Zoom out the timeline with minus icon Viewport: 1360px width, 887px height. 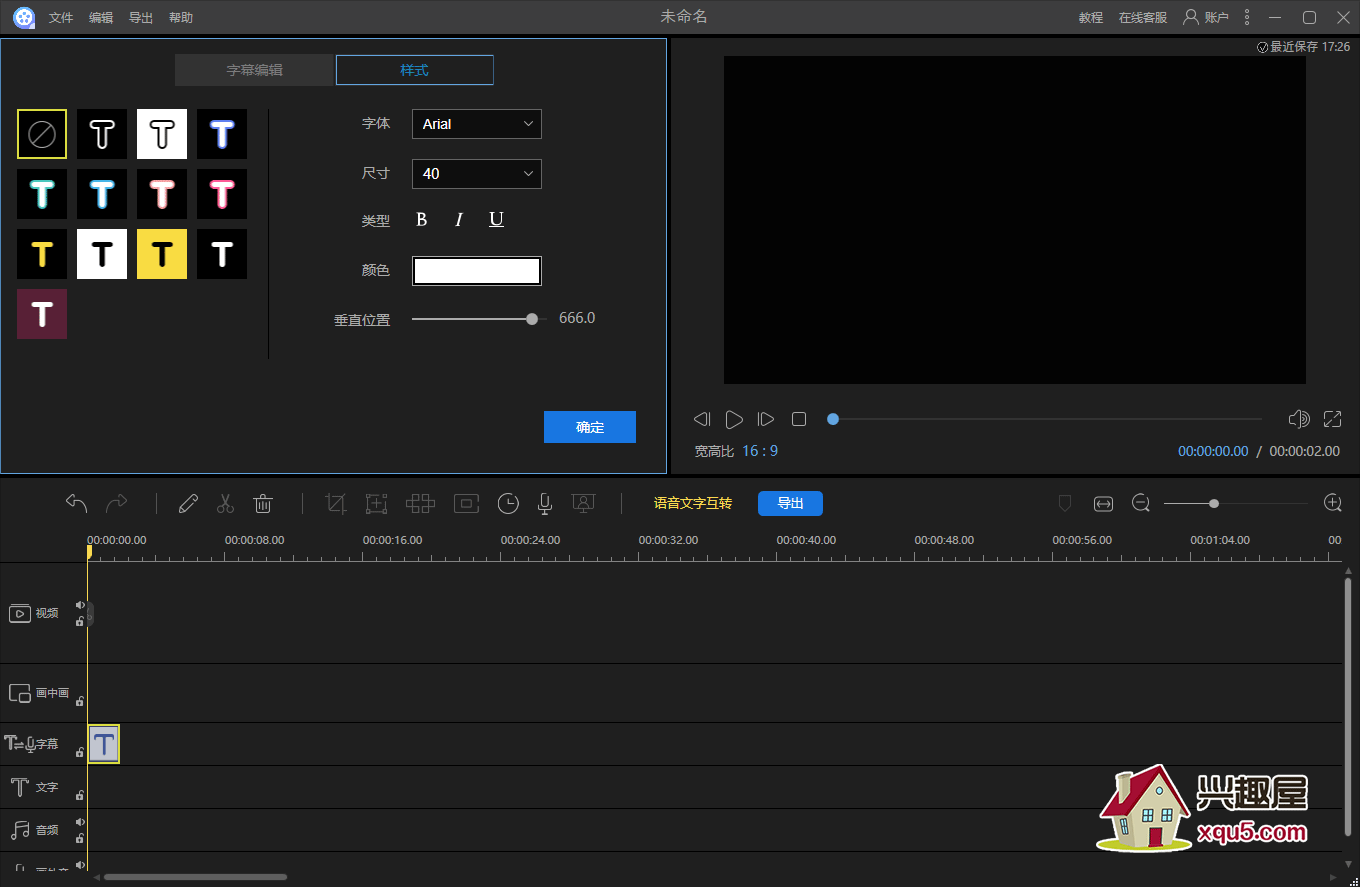pos(1141,503)
